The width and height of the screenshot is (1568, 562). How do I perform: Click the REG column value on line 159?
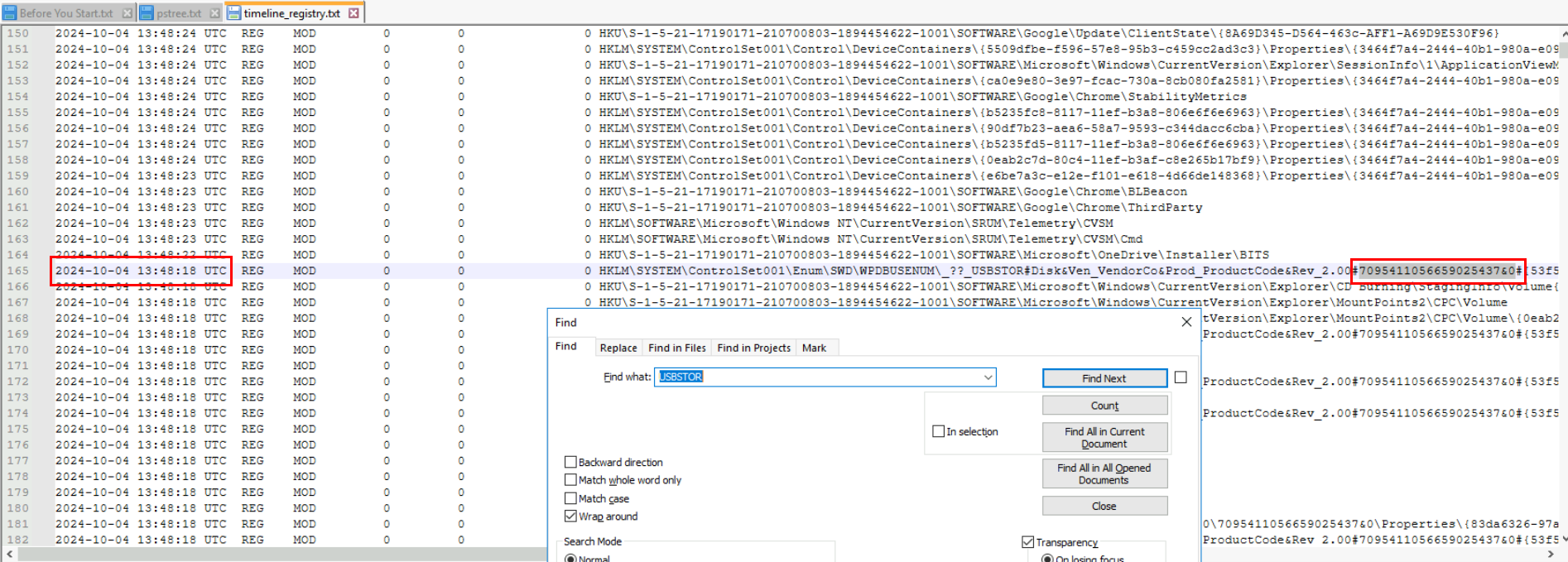[x=253, y=175]
